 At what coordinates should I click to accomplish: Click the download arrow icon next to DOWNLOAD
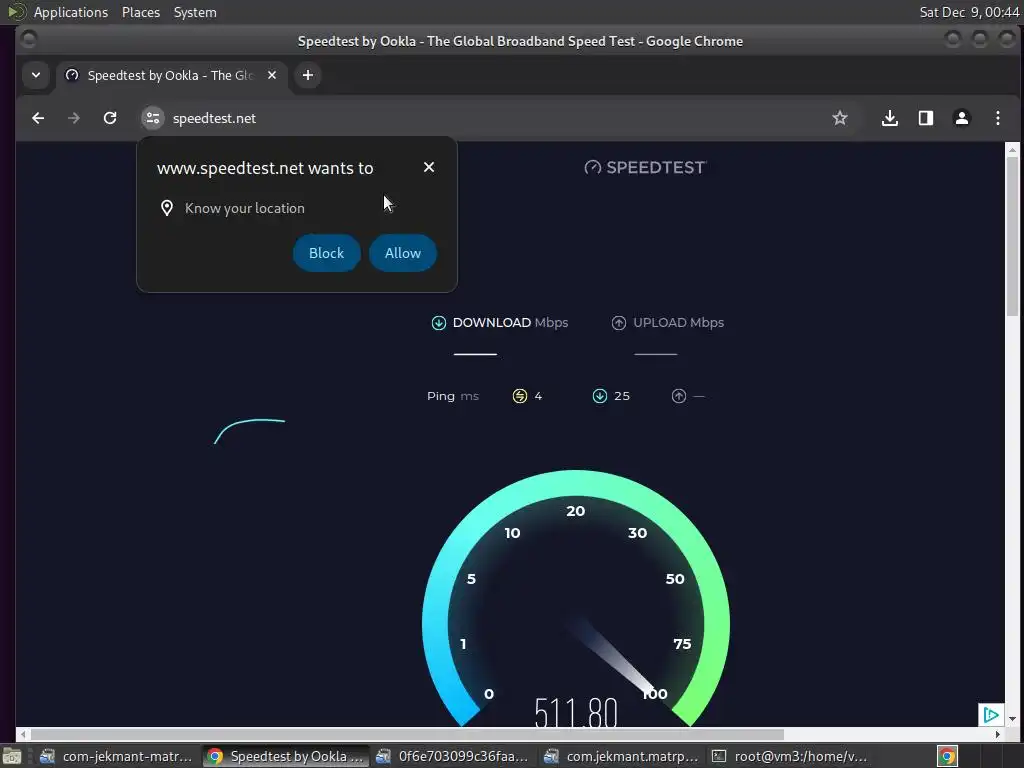pyautogui.click(x=439, y=323)
